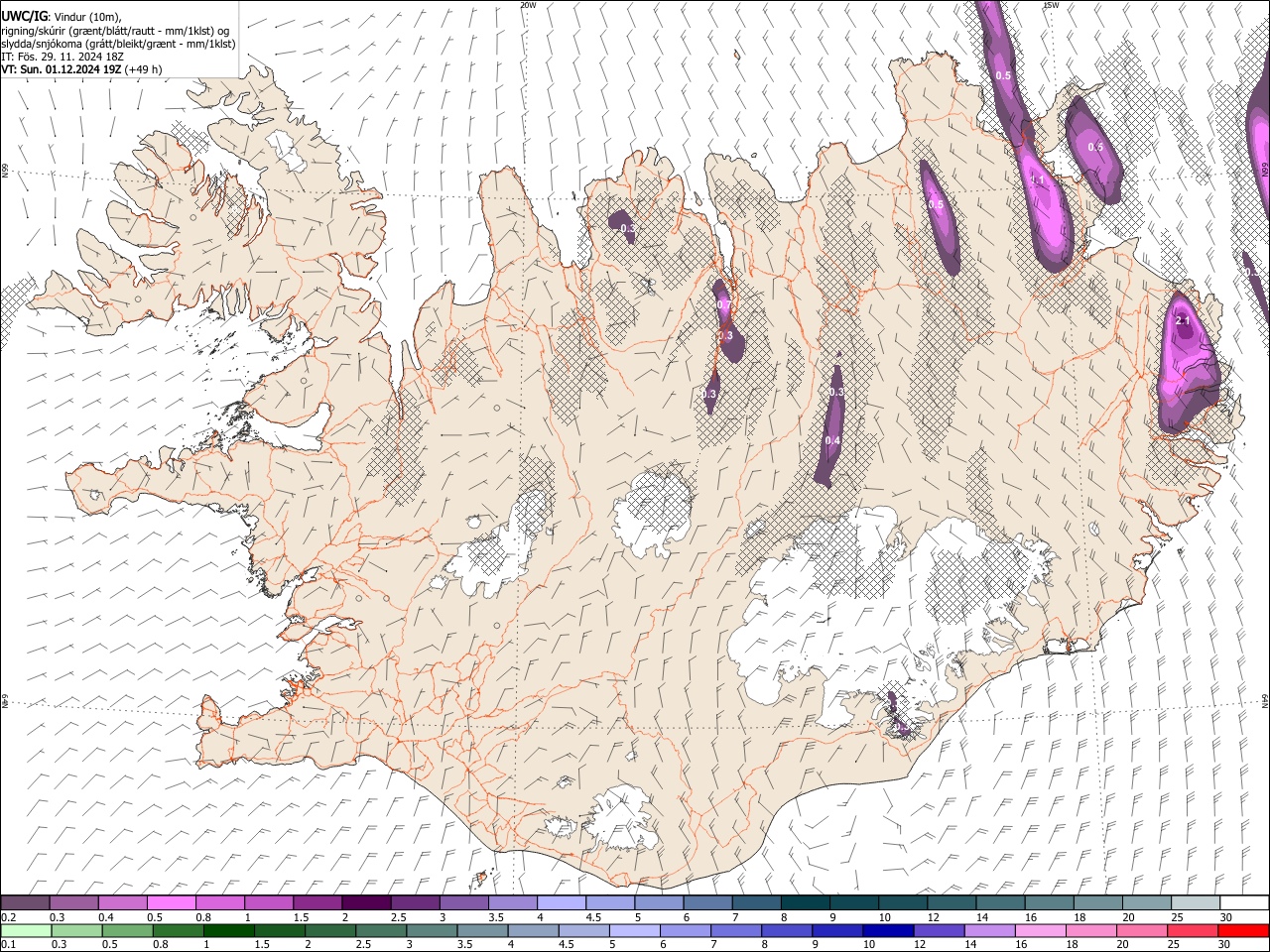Click dark purple 2 swatch in upper legend row
This screenshot has height=952, width=1270.
click(x=366, y=903)
